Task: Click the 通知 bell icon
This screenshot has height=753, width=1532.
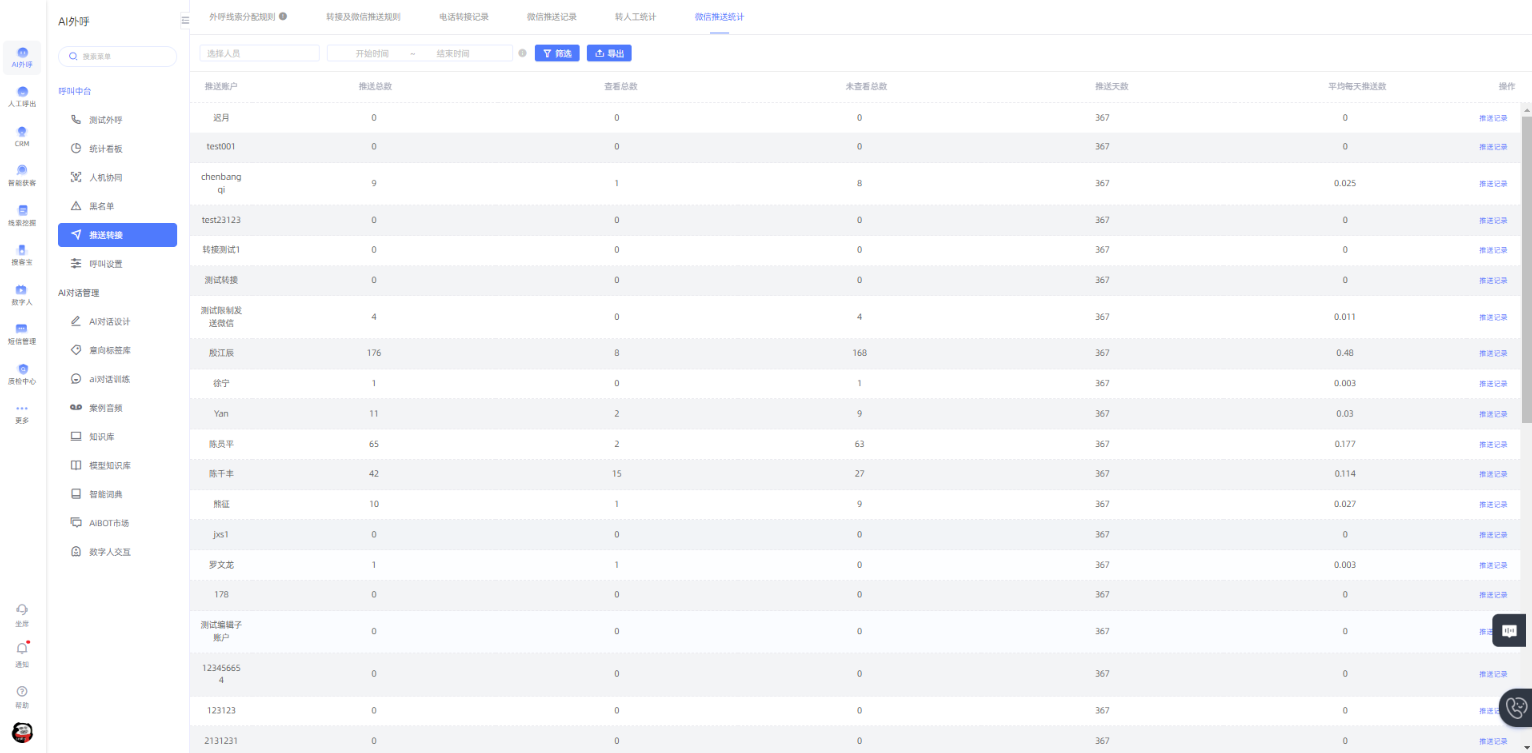Action: click(x=22, y=649)
